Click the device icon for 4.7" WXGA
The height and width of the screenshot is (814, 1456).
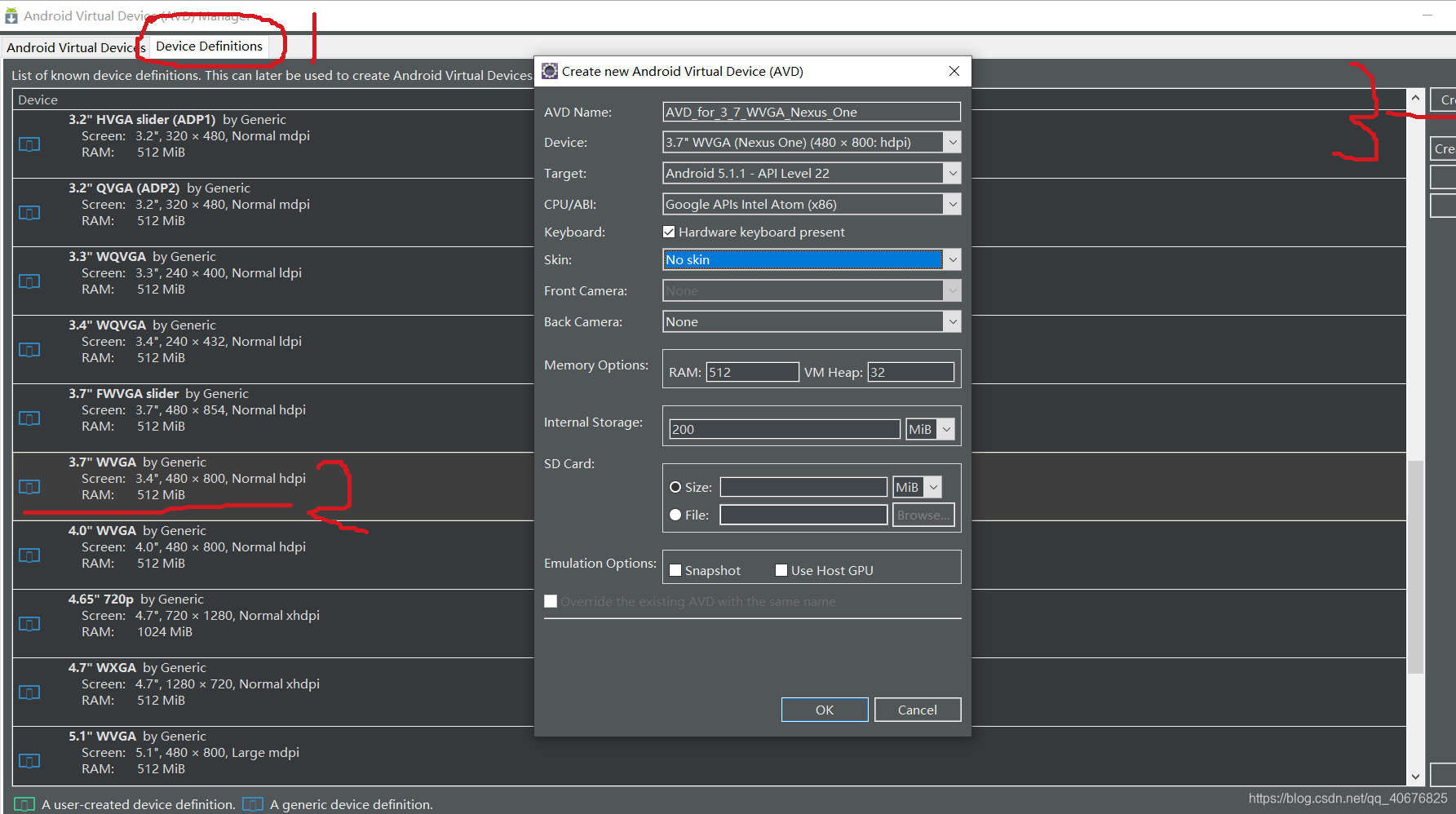coord(29,692)
